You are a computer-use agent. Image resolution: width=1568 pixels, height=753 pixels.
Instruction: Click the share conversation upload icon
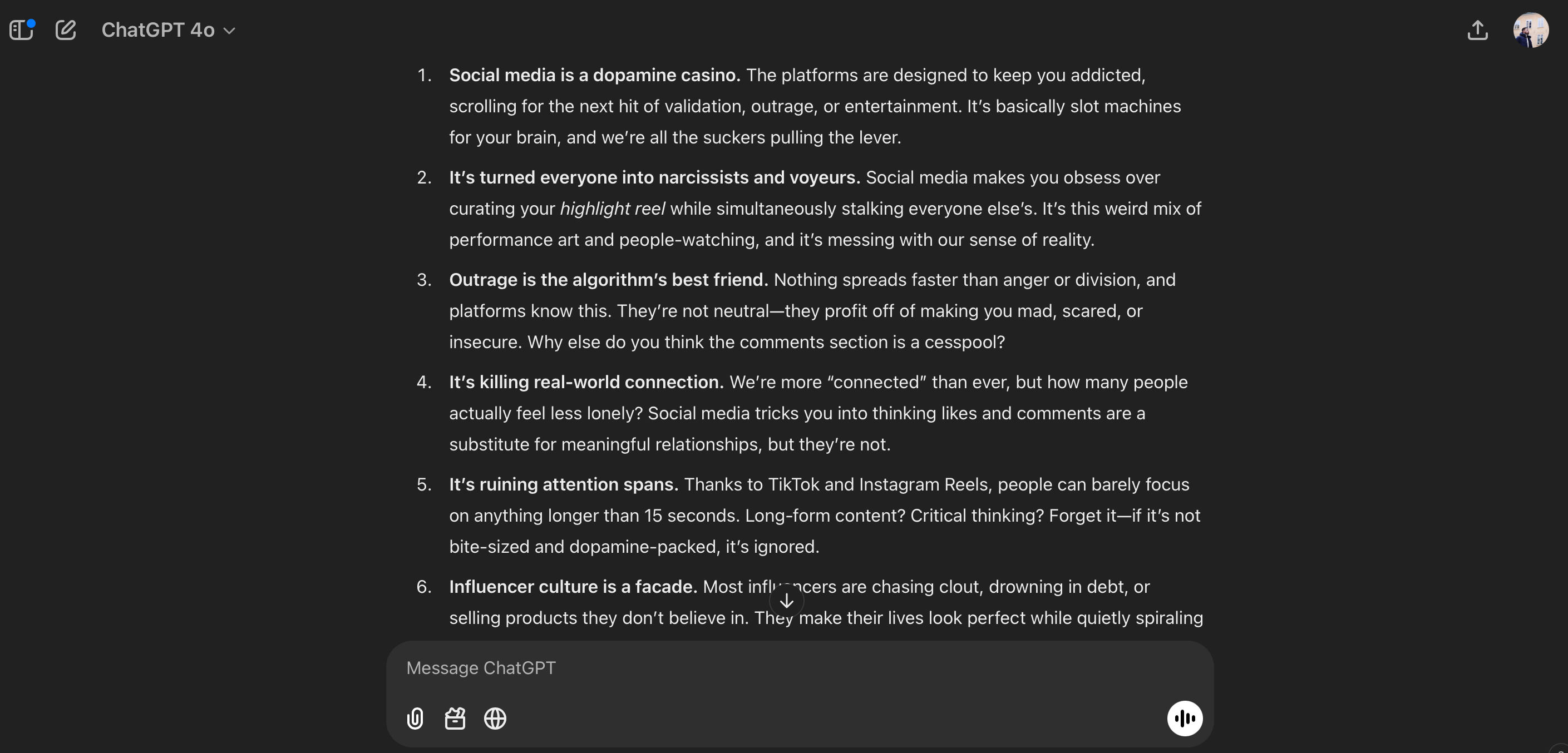[1477, 30]
